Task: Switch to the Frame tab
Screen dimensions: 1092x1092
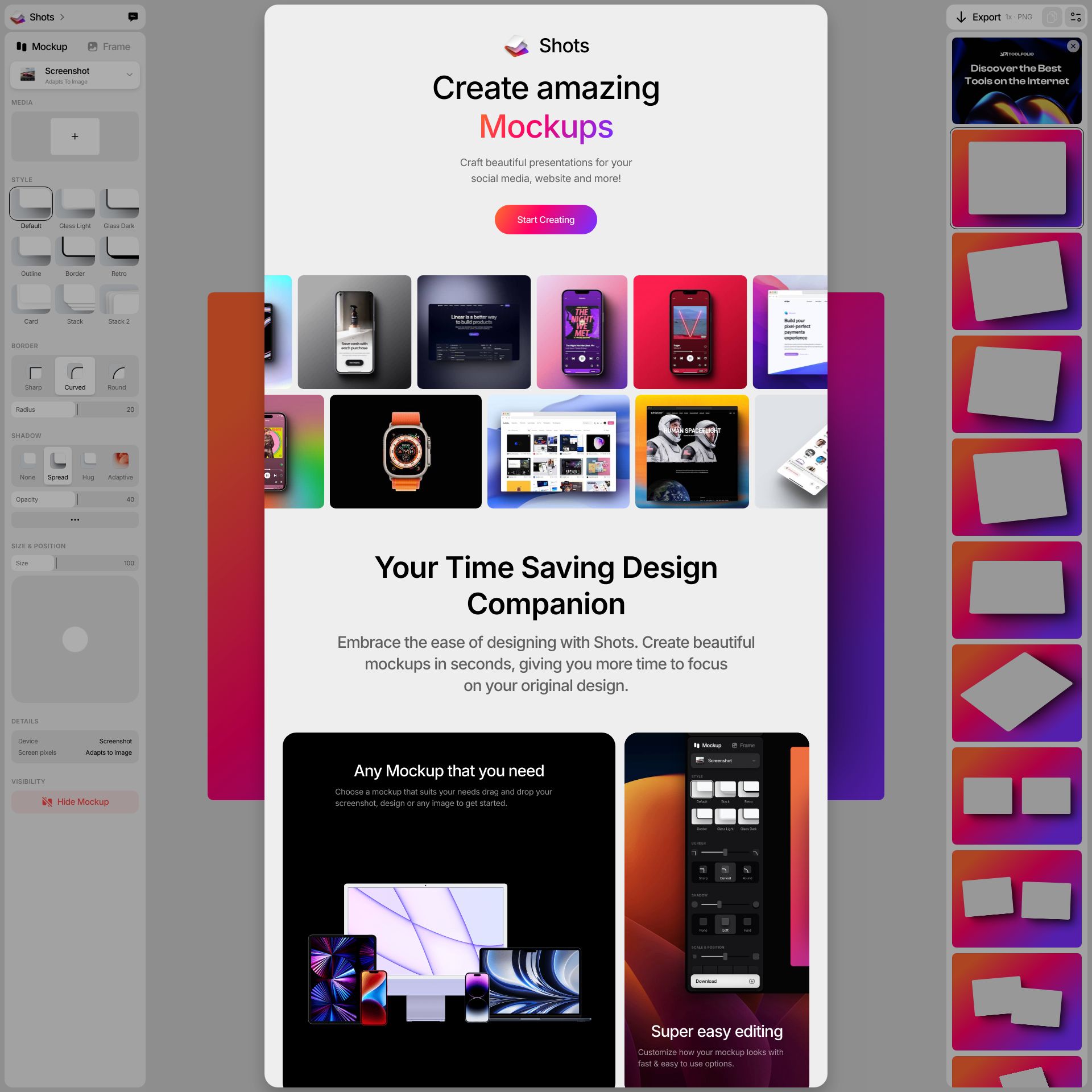Action: tap(109, 47)
